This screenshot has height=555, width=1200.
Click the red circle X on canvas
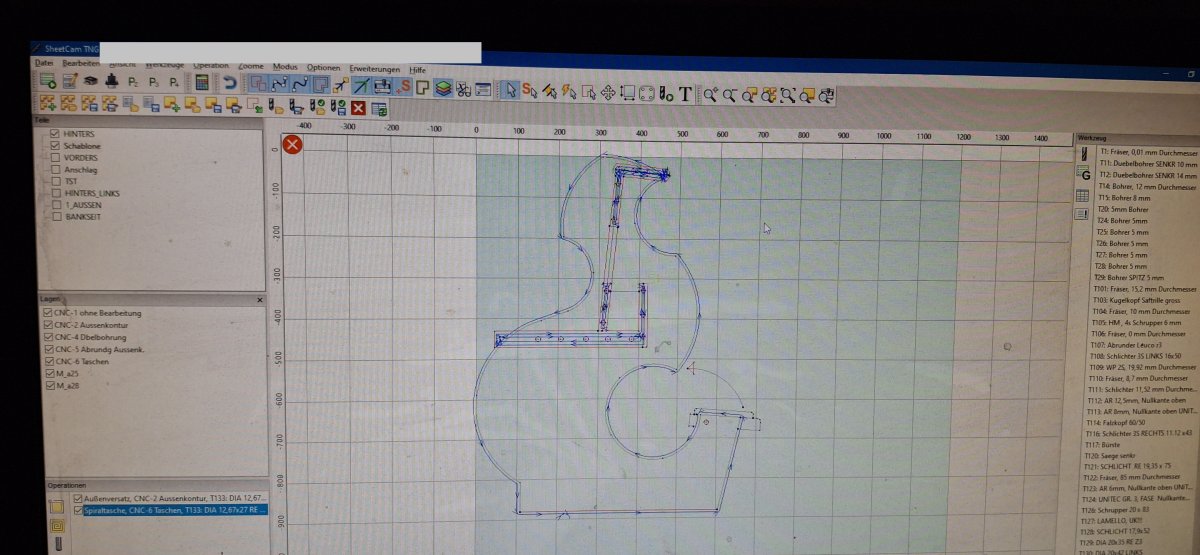(x=292, y=145)
